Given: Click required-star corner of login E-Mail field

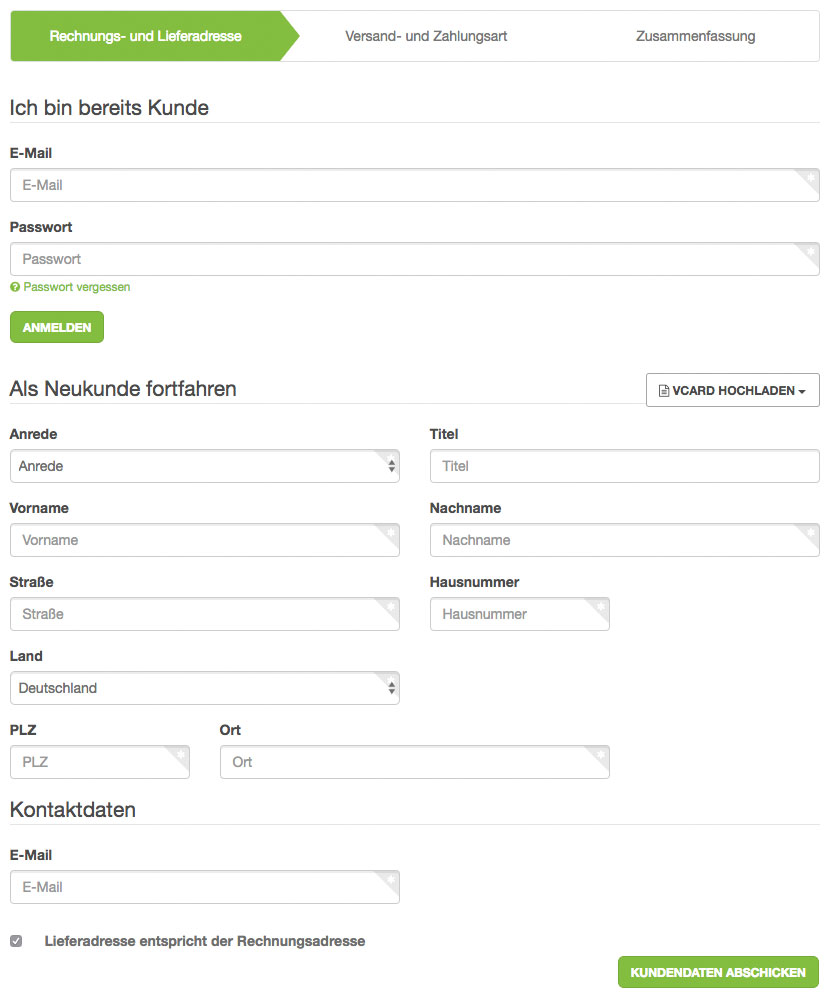Looking at the screenshot, I should (811, 177).
